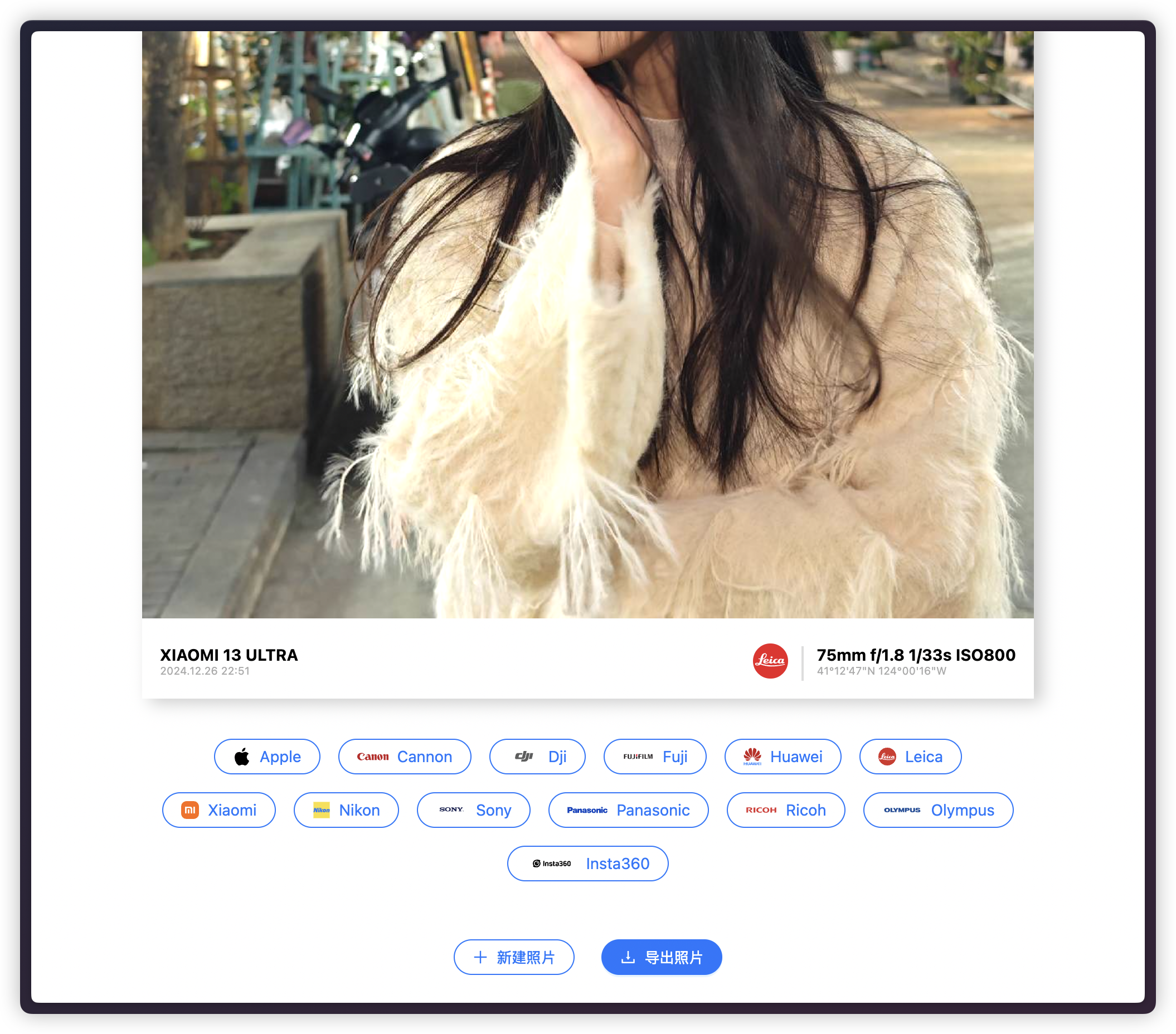
Task: Click the XIAOMI 13 ULTRA model text
Action: pos(229,655)
